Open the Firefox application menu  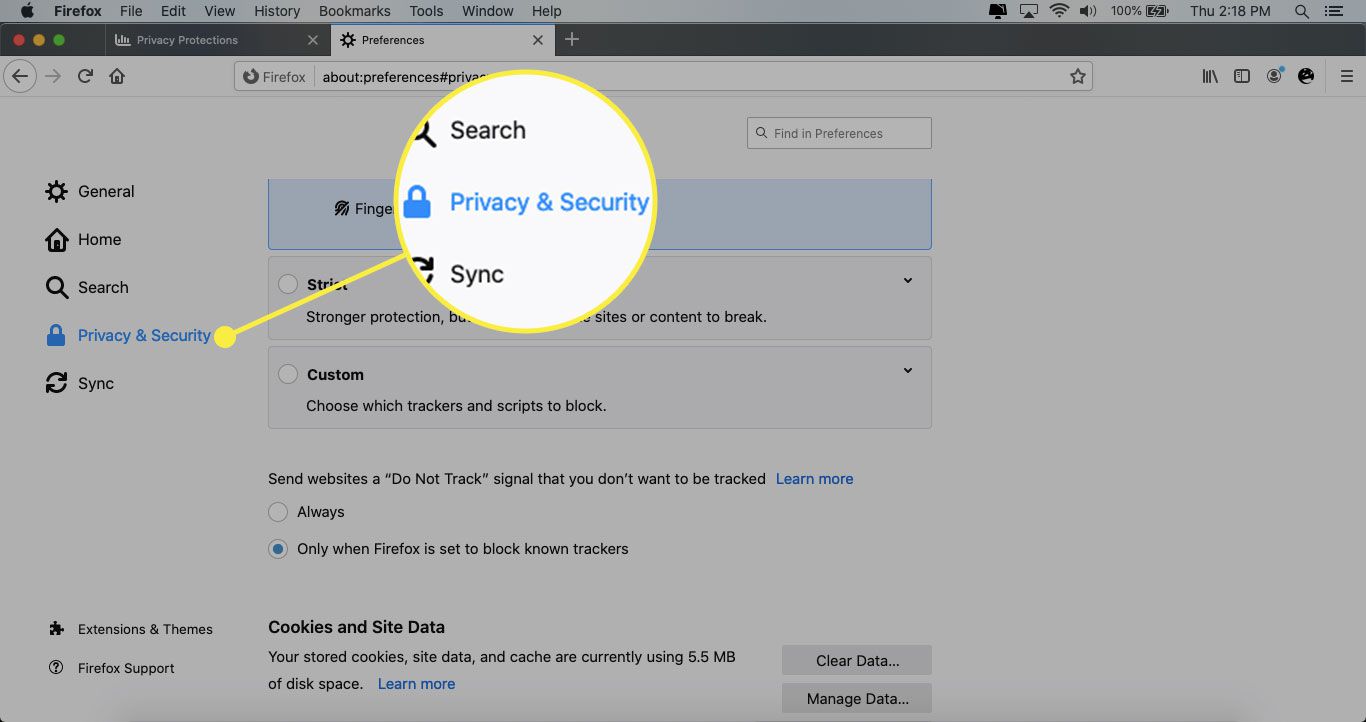(x=80, y=11)
